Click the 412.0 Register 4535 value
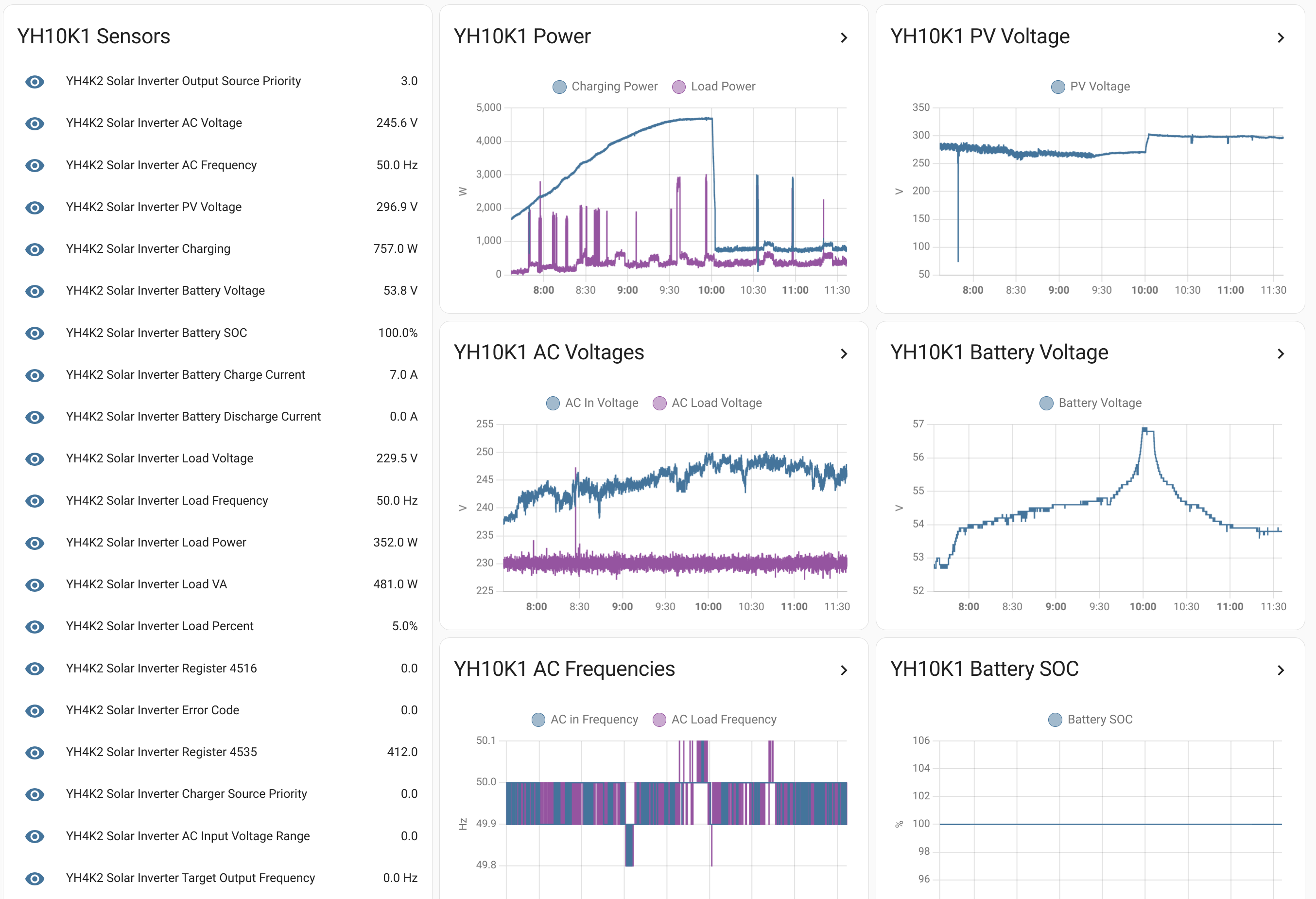The width and height of the screenshot is (1316, 899). point(402,752)
